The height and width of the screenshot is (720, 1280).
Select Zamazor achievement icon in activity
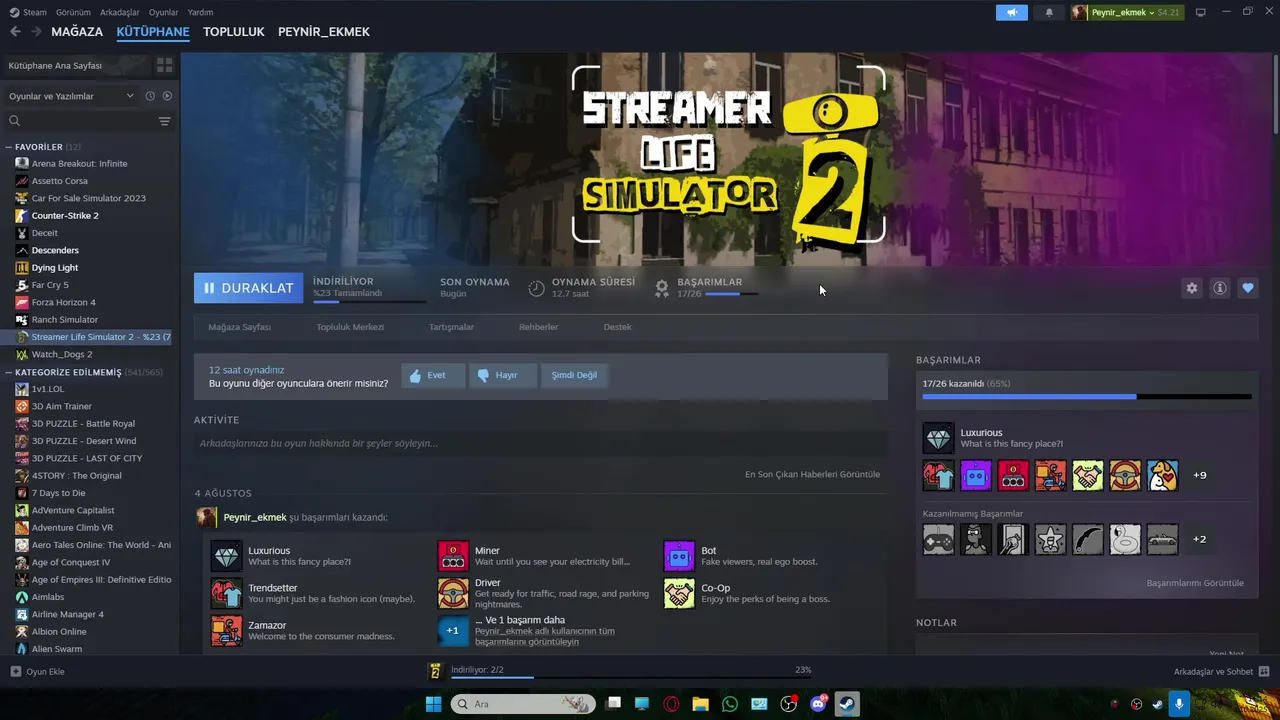point(226,631)
